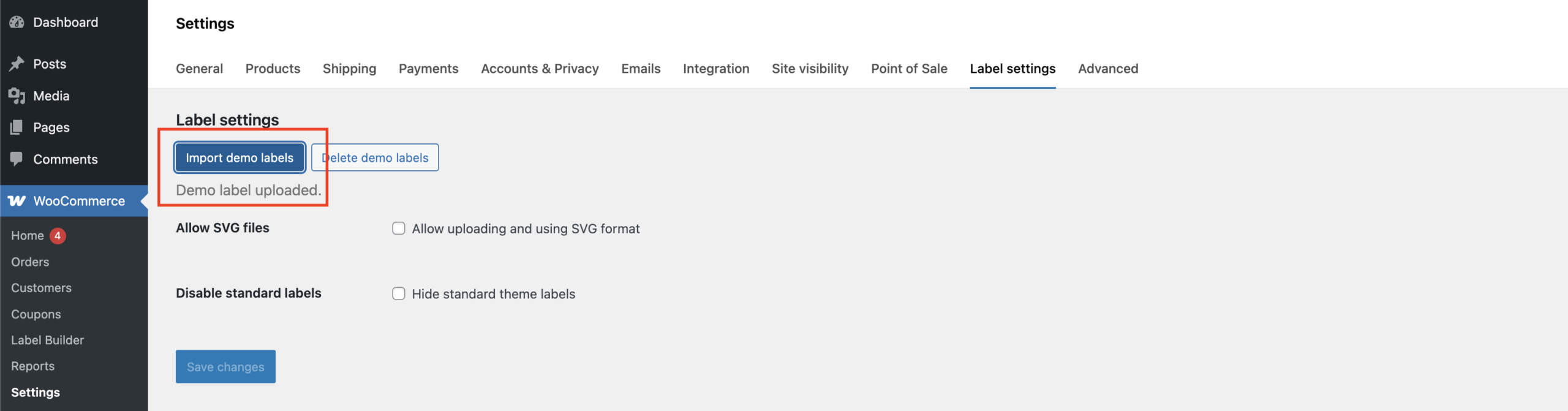
Task: Open the Reports submenu link
Action: 32,366
